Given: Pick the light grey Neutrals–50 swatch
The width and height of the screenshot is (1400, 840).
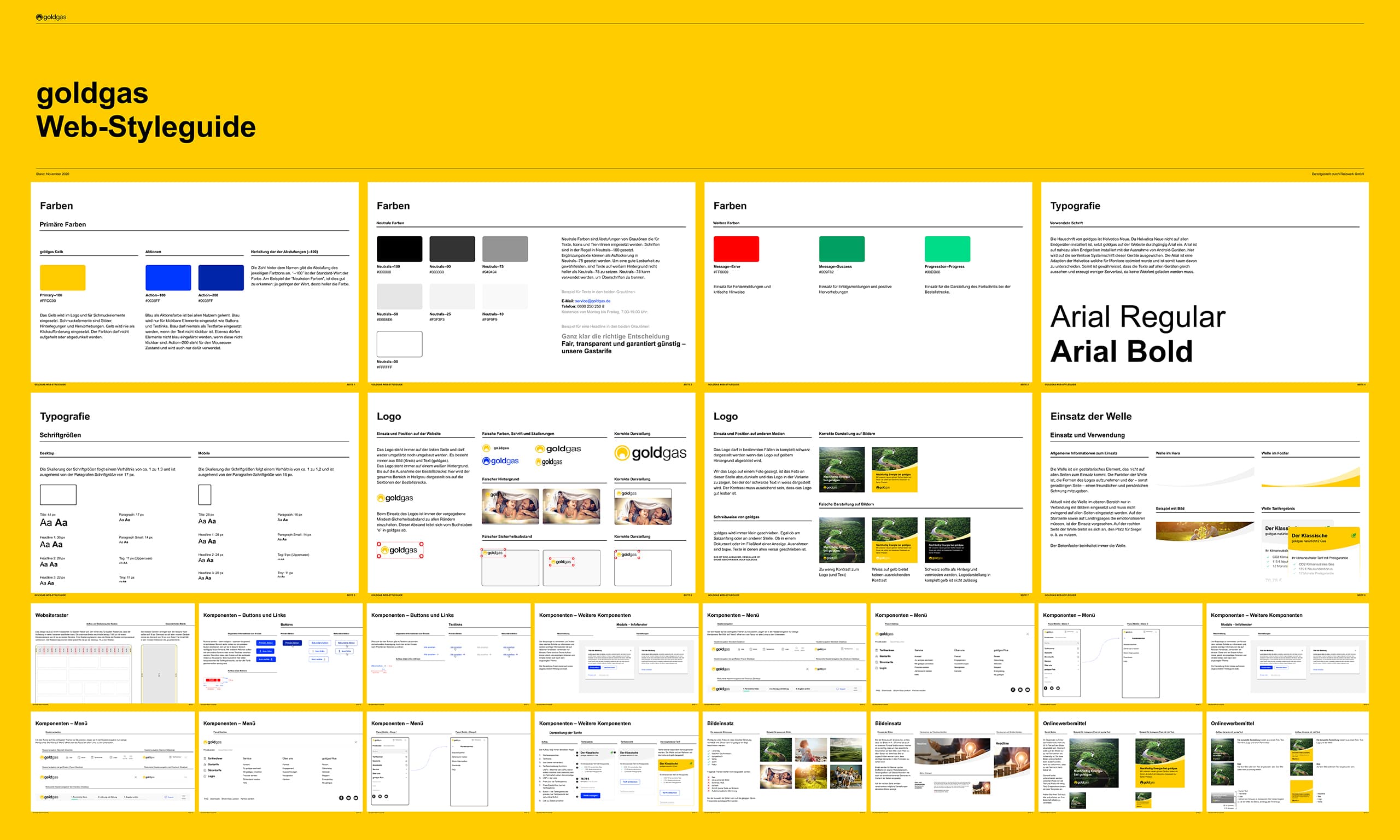Looking at the screenshot, I should (400, 296).
